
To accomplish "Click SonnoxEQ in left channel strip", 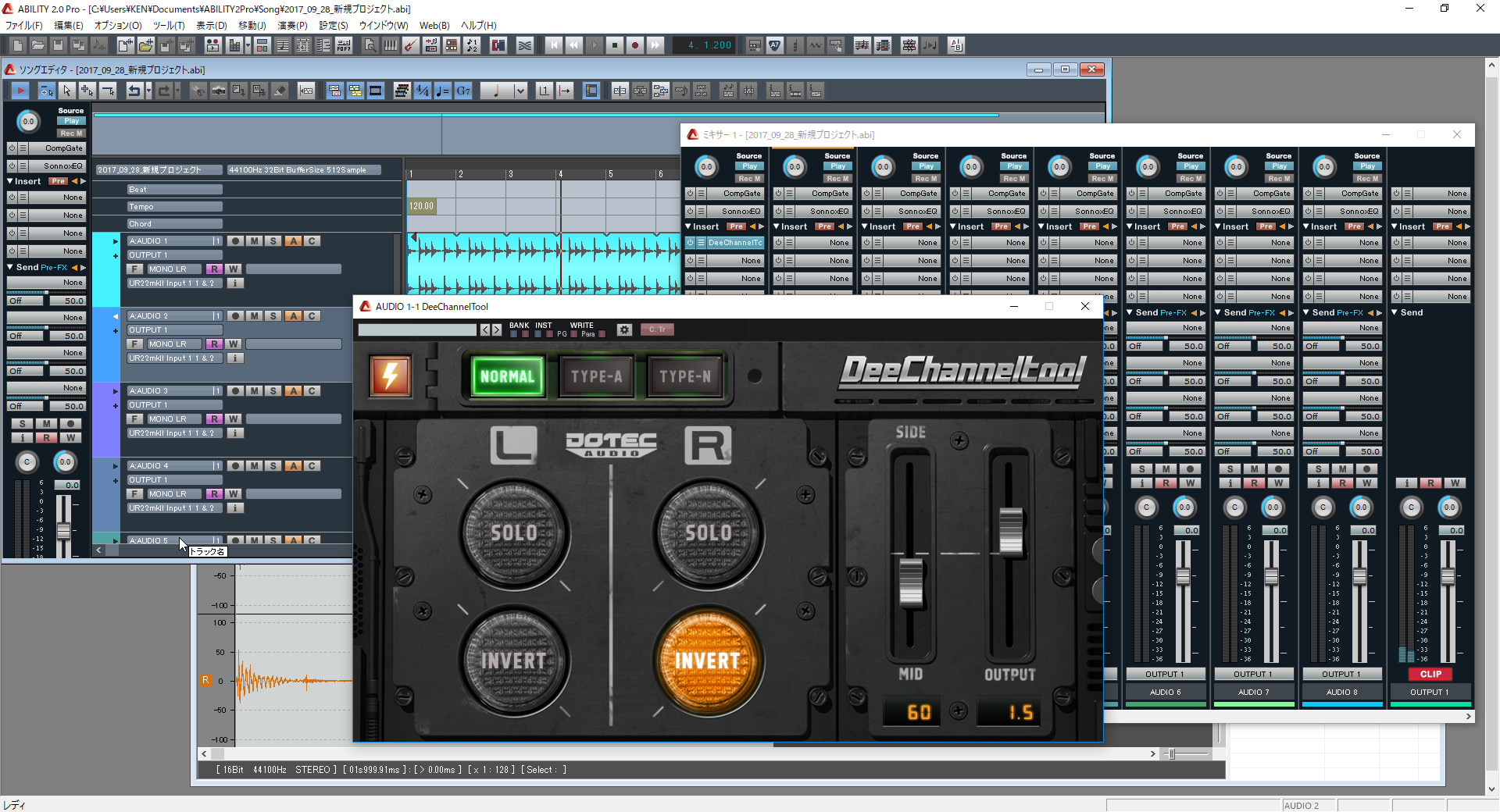I will tap(58, 166).
